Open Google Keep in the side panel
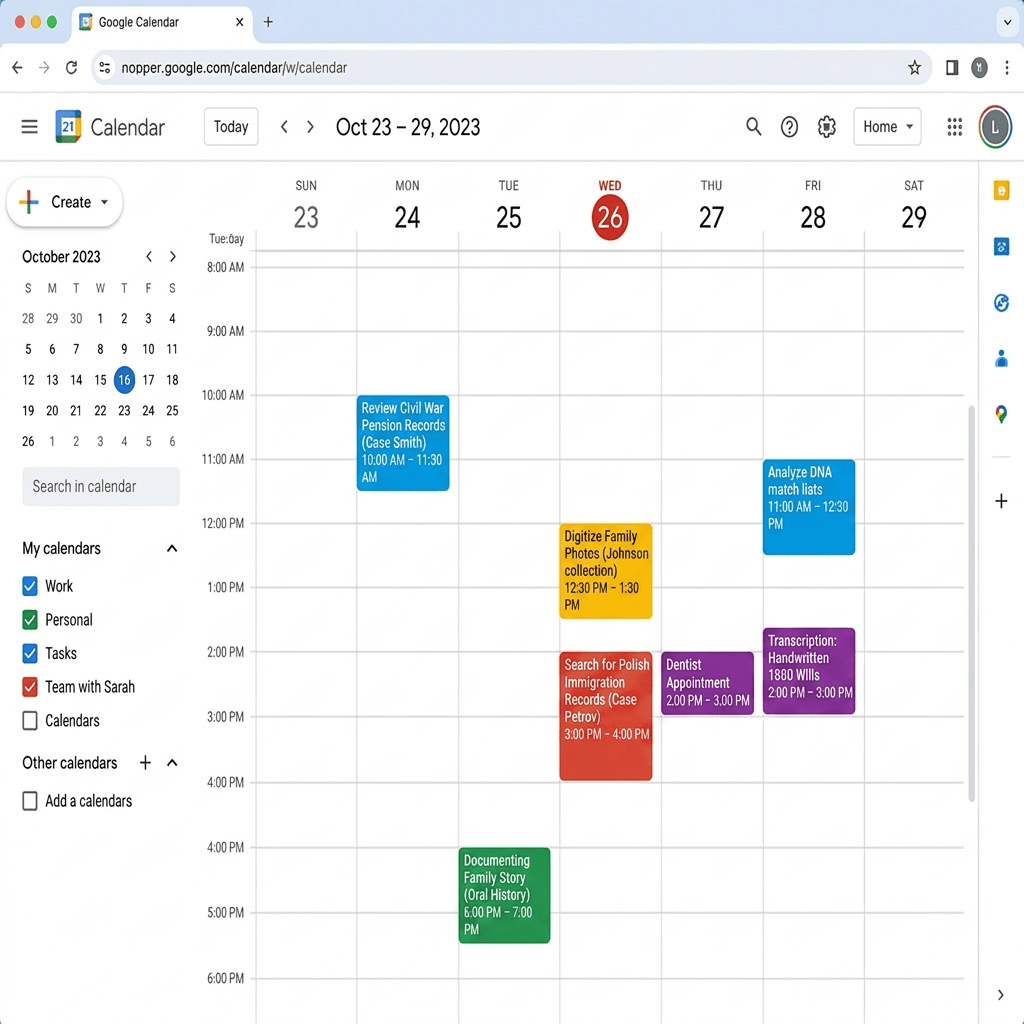 tap(1001, 191)
